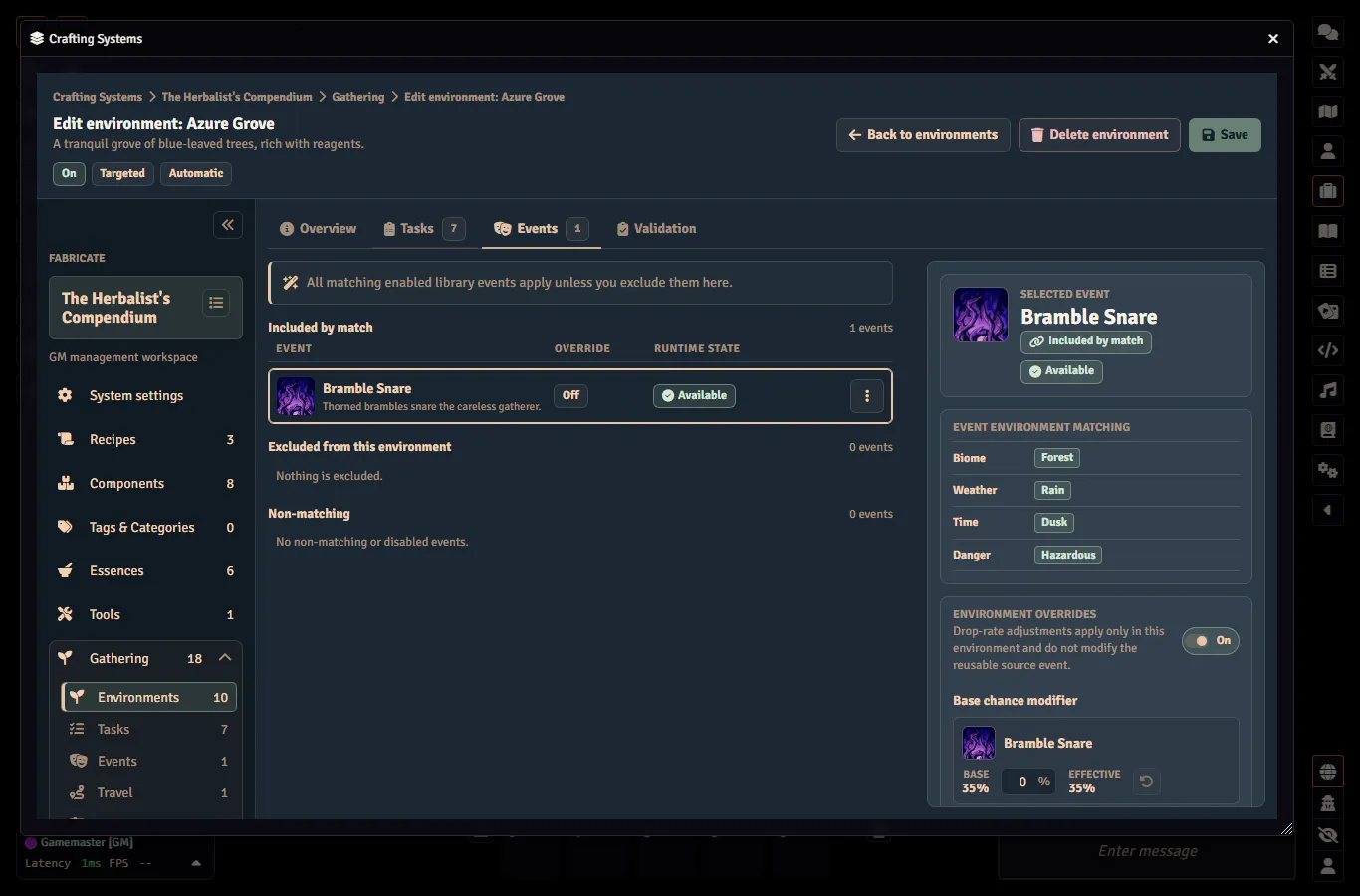Click Bramble Snare thumbnail in event row

[296, 396]
